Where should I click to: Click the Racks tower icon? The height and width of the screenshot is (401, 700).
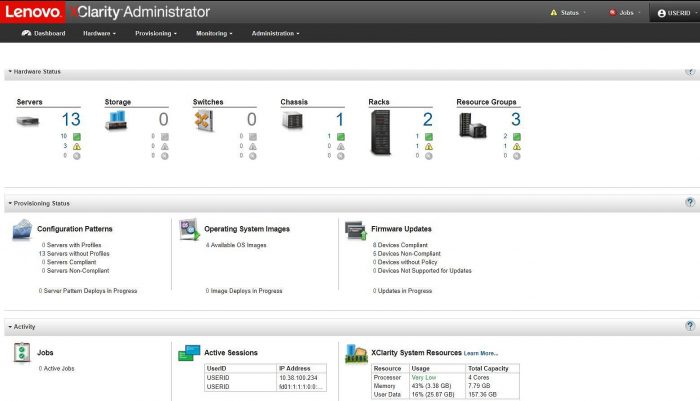point(381,133)
